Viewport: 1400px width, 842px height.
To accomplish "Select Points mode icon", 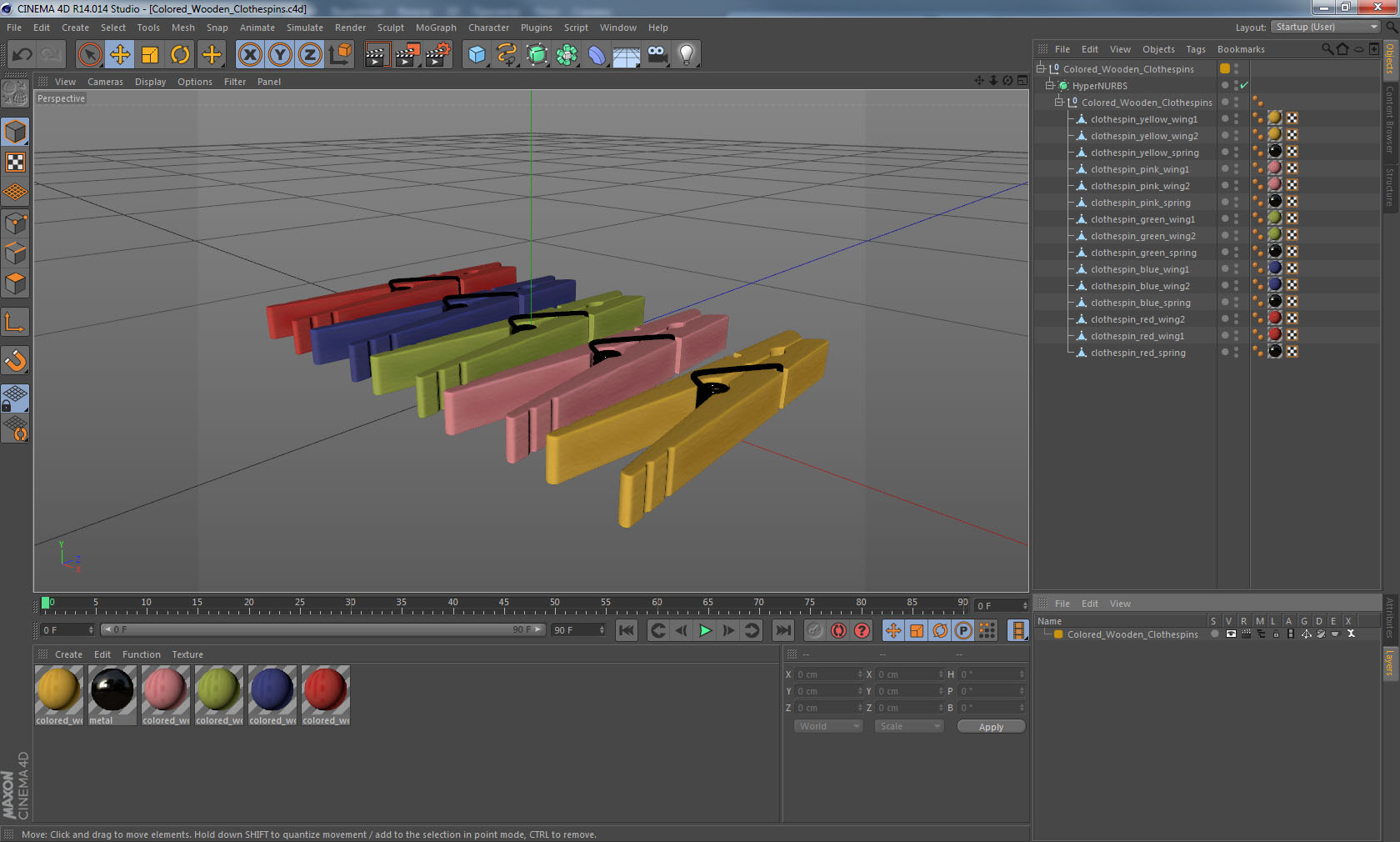I will (x=16, y=223).
